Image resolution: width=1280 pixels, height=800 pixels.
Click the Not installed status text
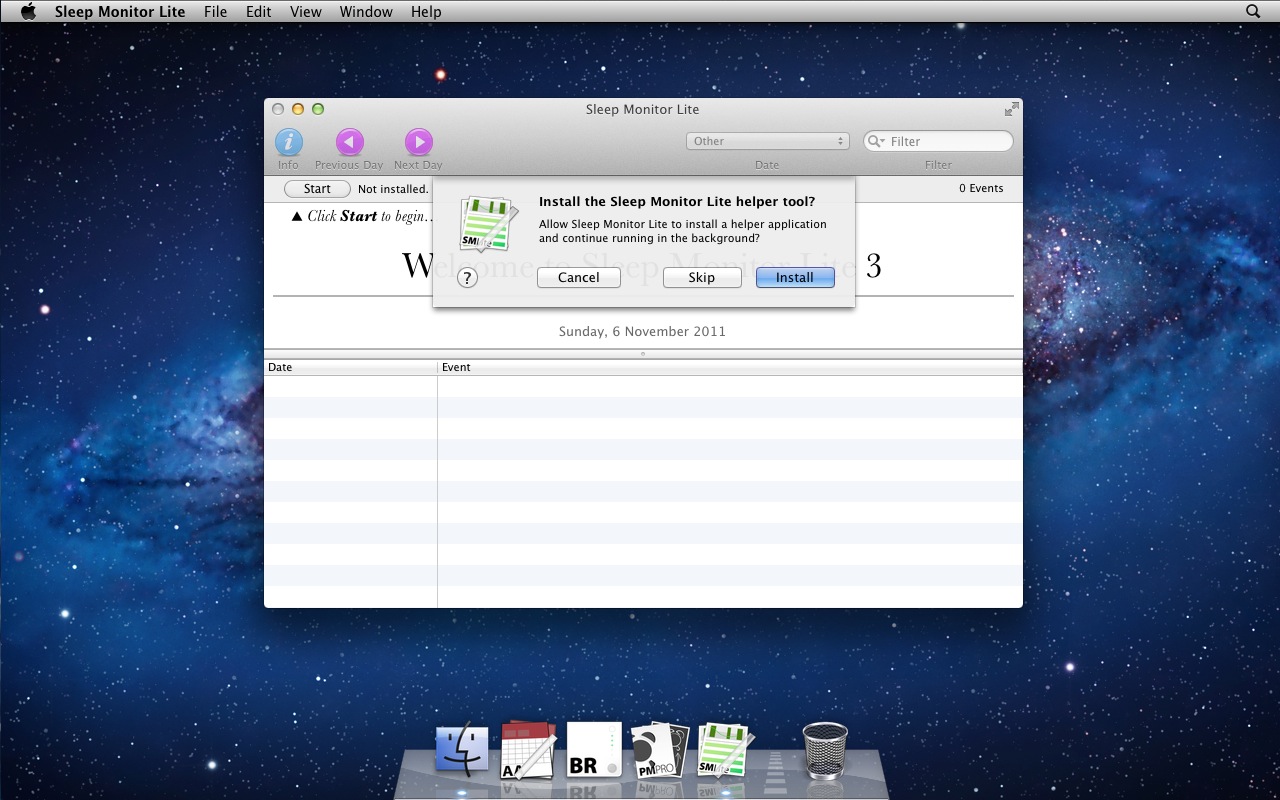pyautogui.click(x=393, y=189)
